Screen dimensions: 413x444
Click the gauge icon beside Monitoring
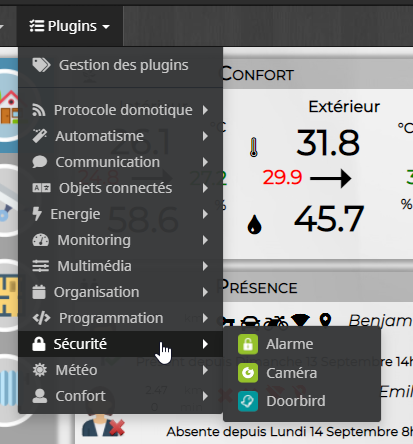[x=41, y=240]
